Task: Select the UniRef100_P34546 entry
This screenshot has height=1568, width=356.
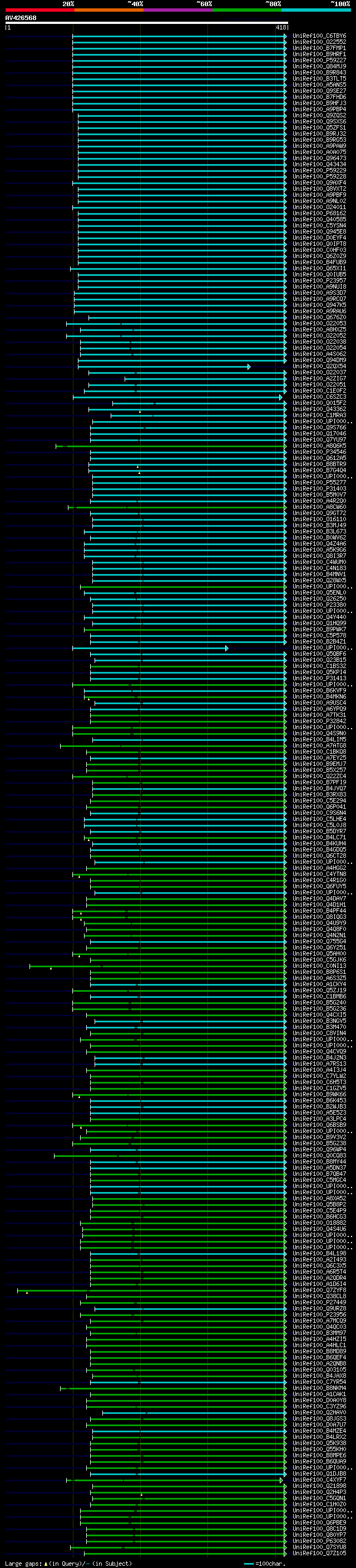Action: [x=319, y=452]
